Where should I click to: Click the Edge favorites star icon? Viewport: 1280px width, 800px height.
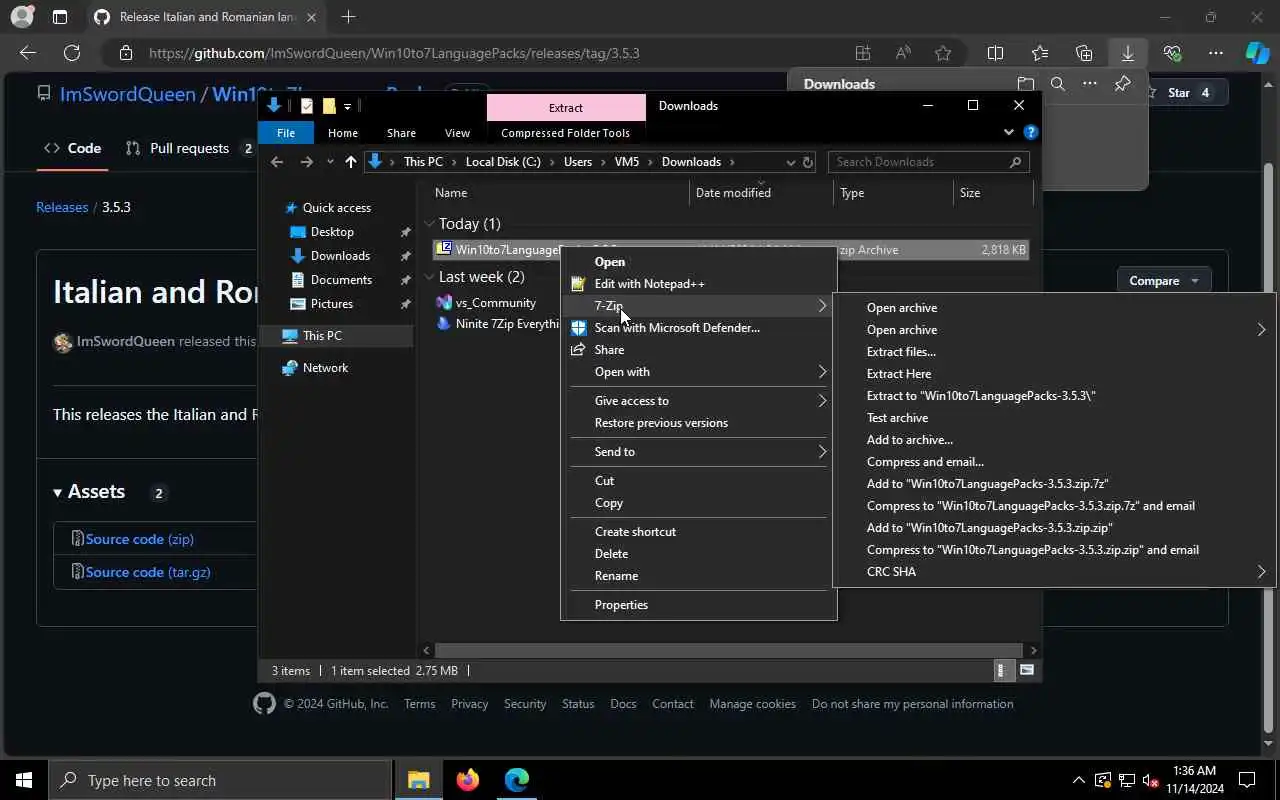click(x=943, y=53)
